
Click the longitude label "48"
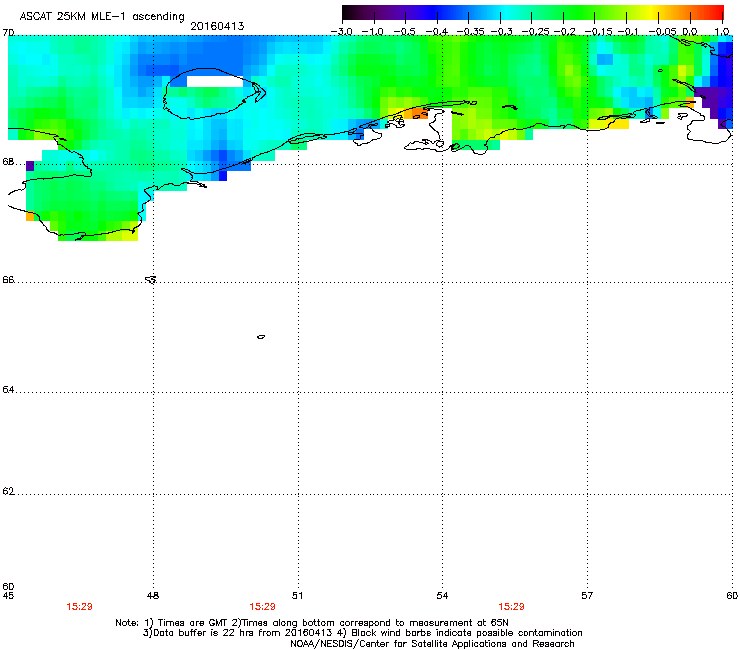[153, 596]
